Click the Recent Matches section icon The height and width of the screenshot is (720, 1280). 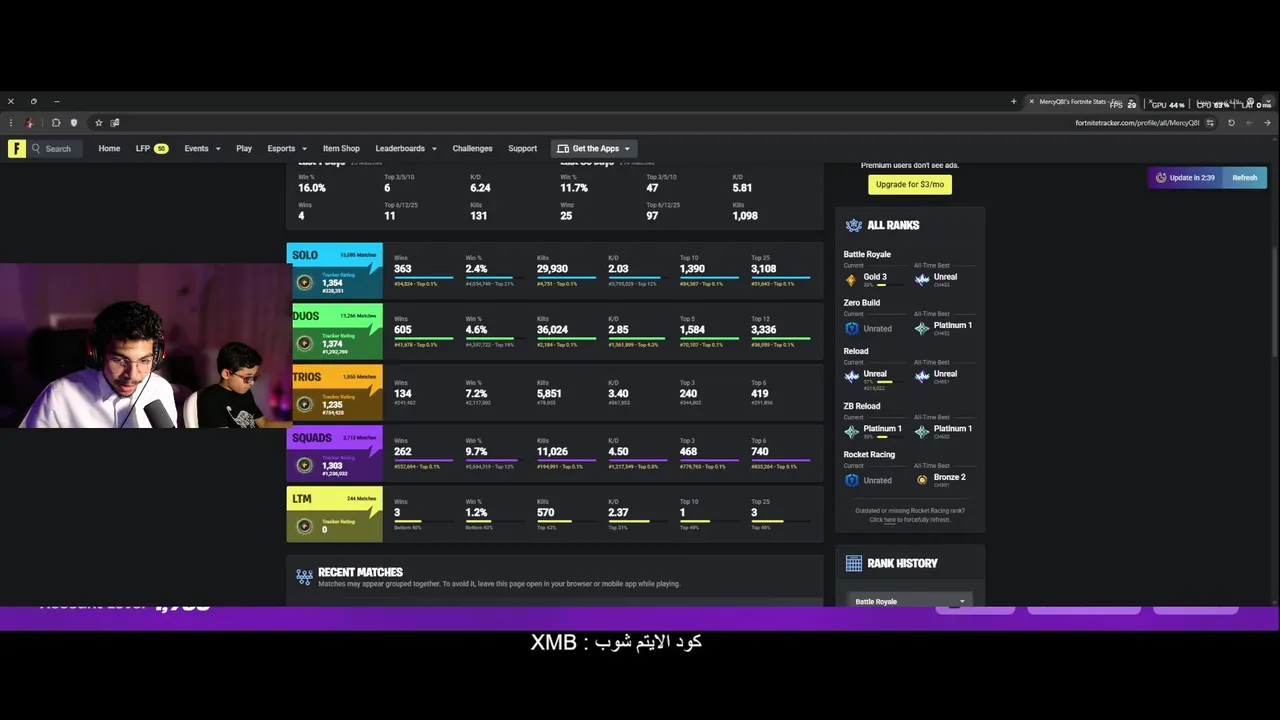(x=304, y=577)
